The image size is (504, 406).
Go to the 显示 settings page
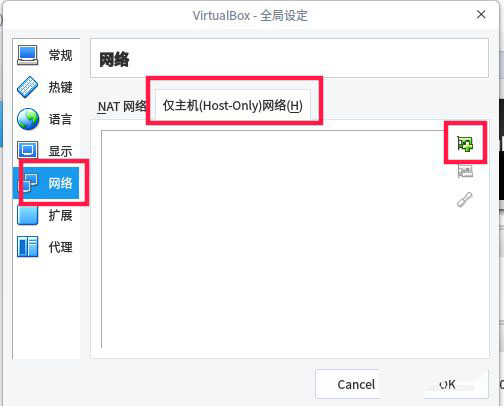point(60,151)
